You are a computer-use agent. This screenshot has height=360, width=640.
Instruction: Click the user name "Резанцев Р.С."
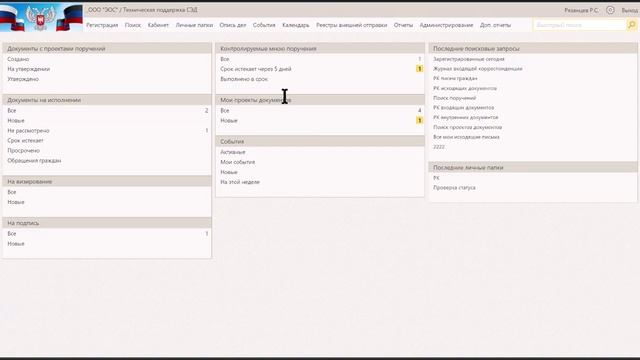pyautogui.click(x=582, y=10)
